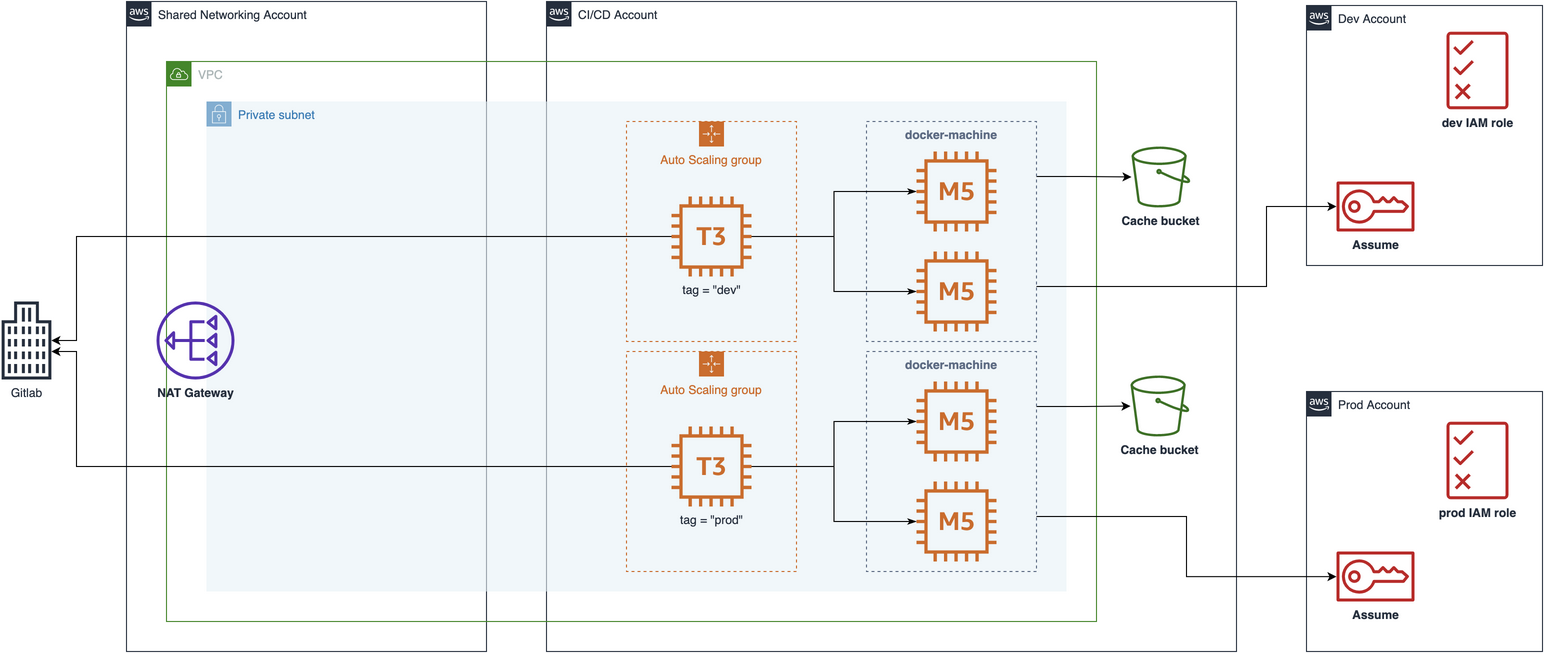This screenshot has width=1545, height=653.
Task: Click the AWS logo of Shared Networking Account
Action: click(139, 14)
